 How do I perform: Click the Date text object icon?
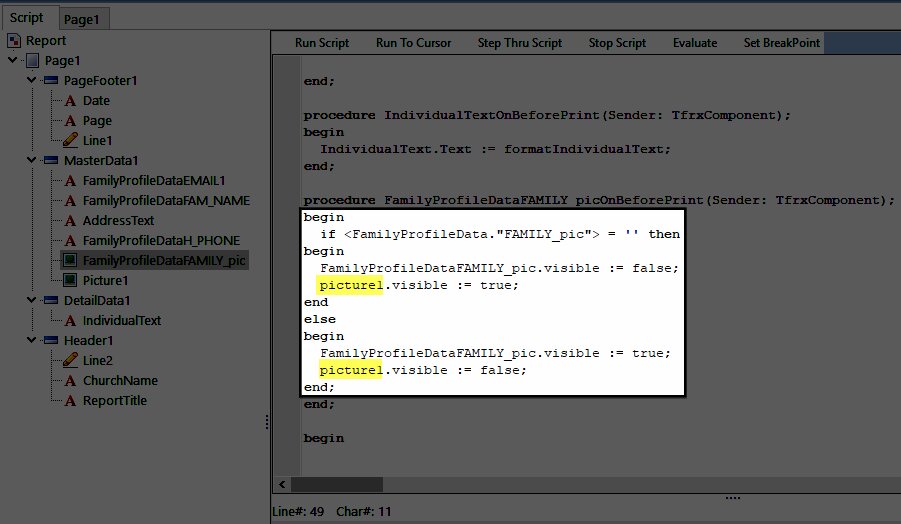tap(70, 101)
